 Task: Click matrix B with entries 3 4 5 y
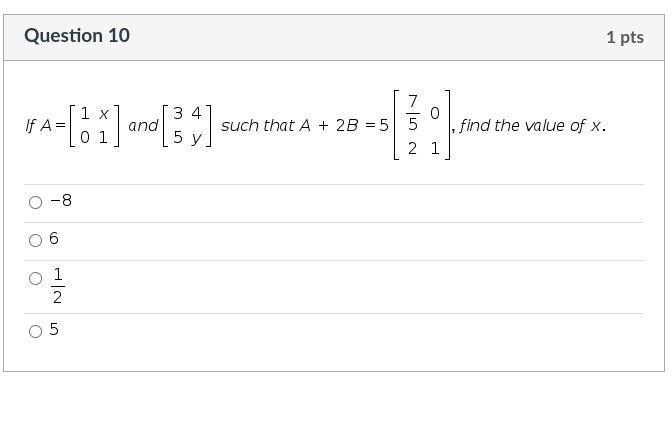tap(187, 126)
